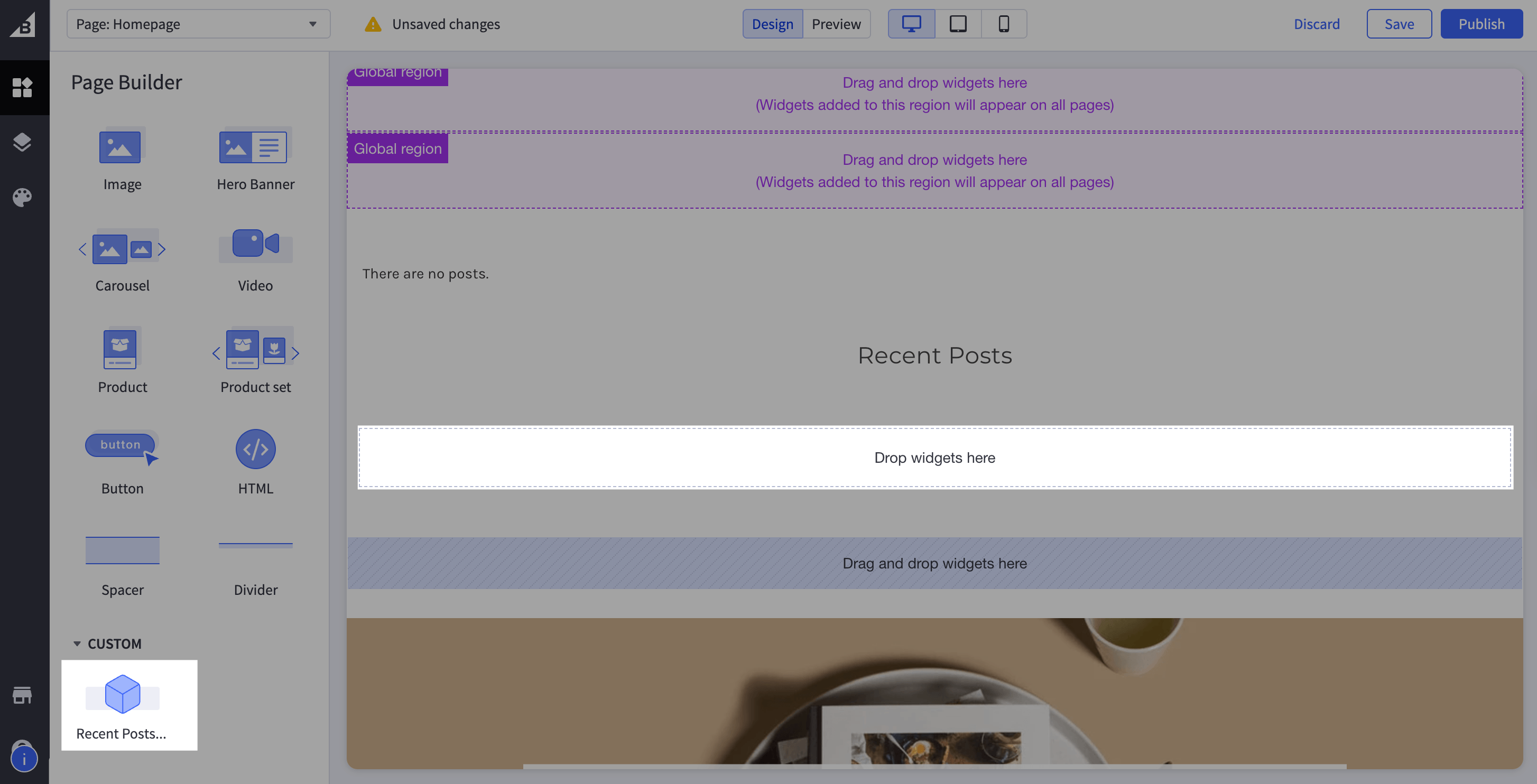Click the info circle icon
Image resolution: width=1537 pixels, height=784 pixels.
tap(24, 759)
